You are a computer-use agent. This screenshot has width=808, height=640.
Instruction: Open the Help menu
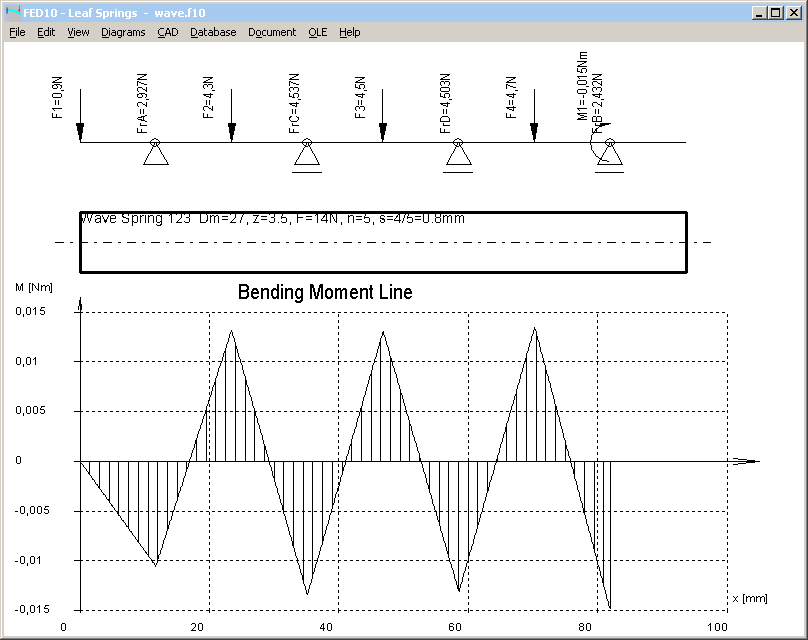click(x=349, y=32)
